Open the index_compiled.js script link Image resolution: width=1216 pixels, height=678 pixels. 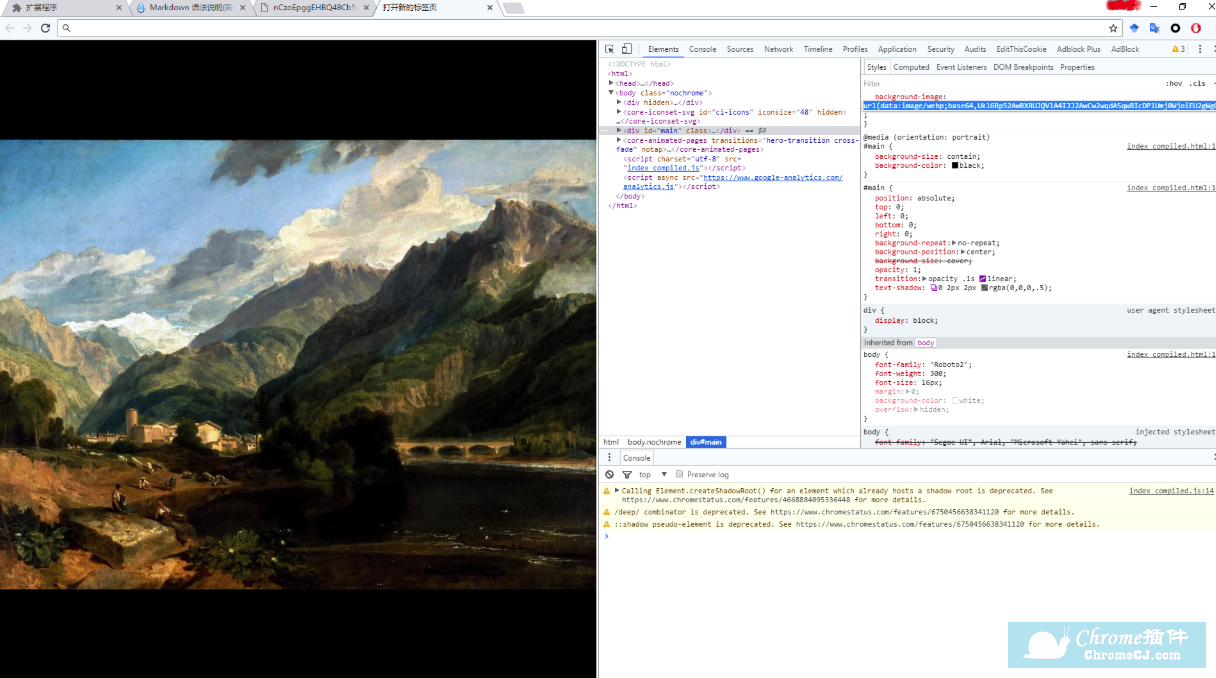point(663,168)
